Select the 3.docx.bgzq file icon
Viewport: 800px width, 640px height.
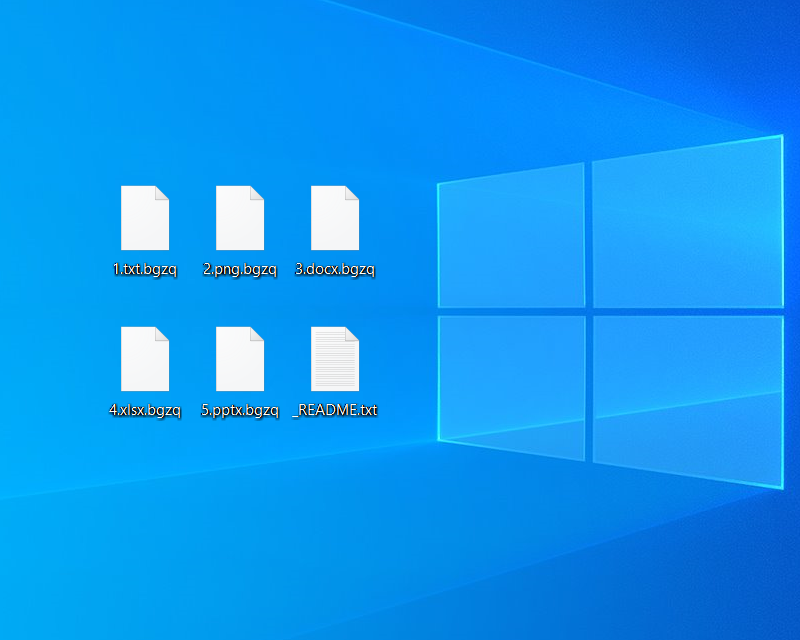334,218
